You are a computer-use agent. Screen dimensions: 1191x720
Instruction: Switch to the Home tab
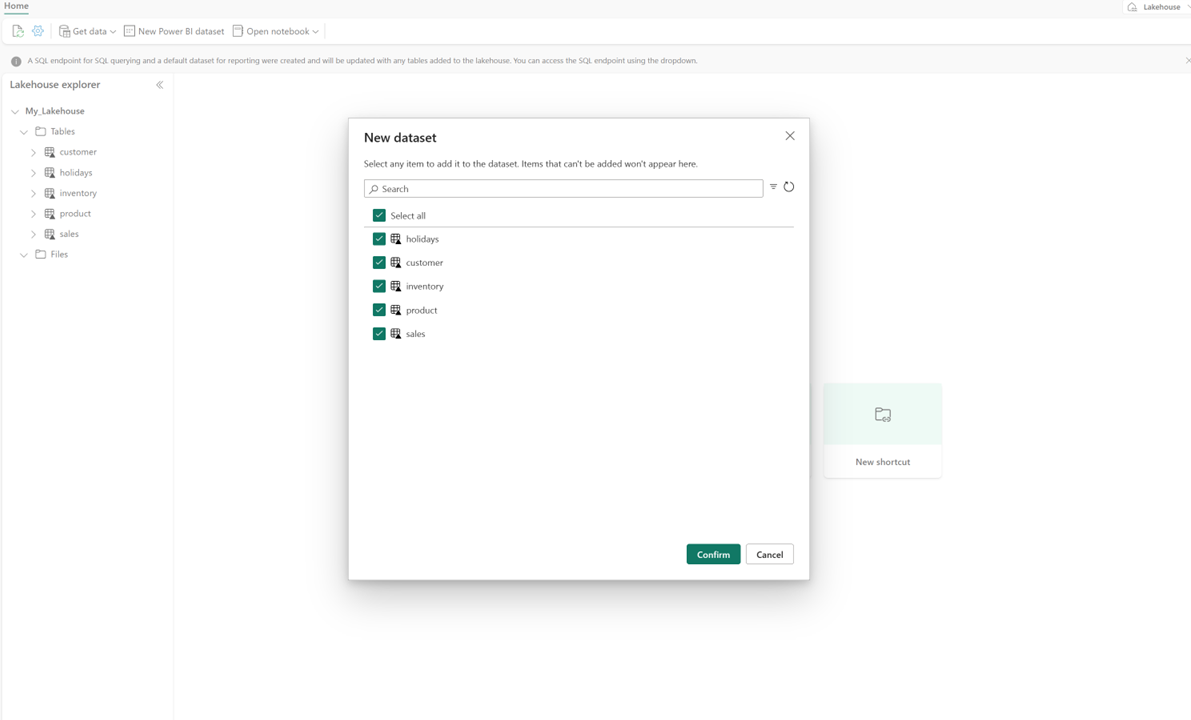coord(16,6)
